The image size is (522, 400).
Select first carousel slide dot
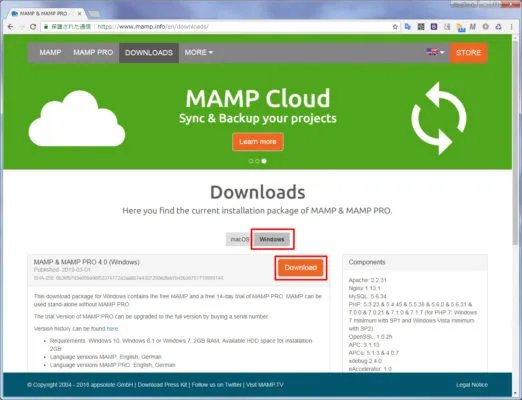(251, 161)
